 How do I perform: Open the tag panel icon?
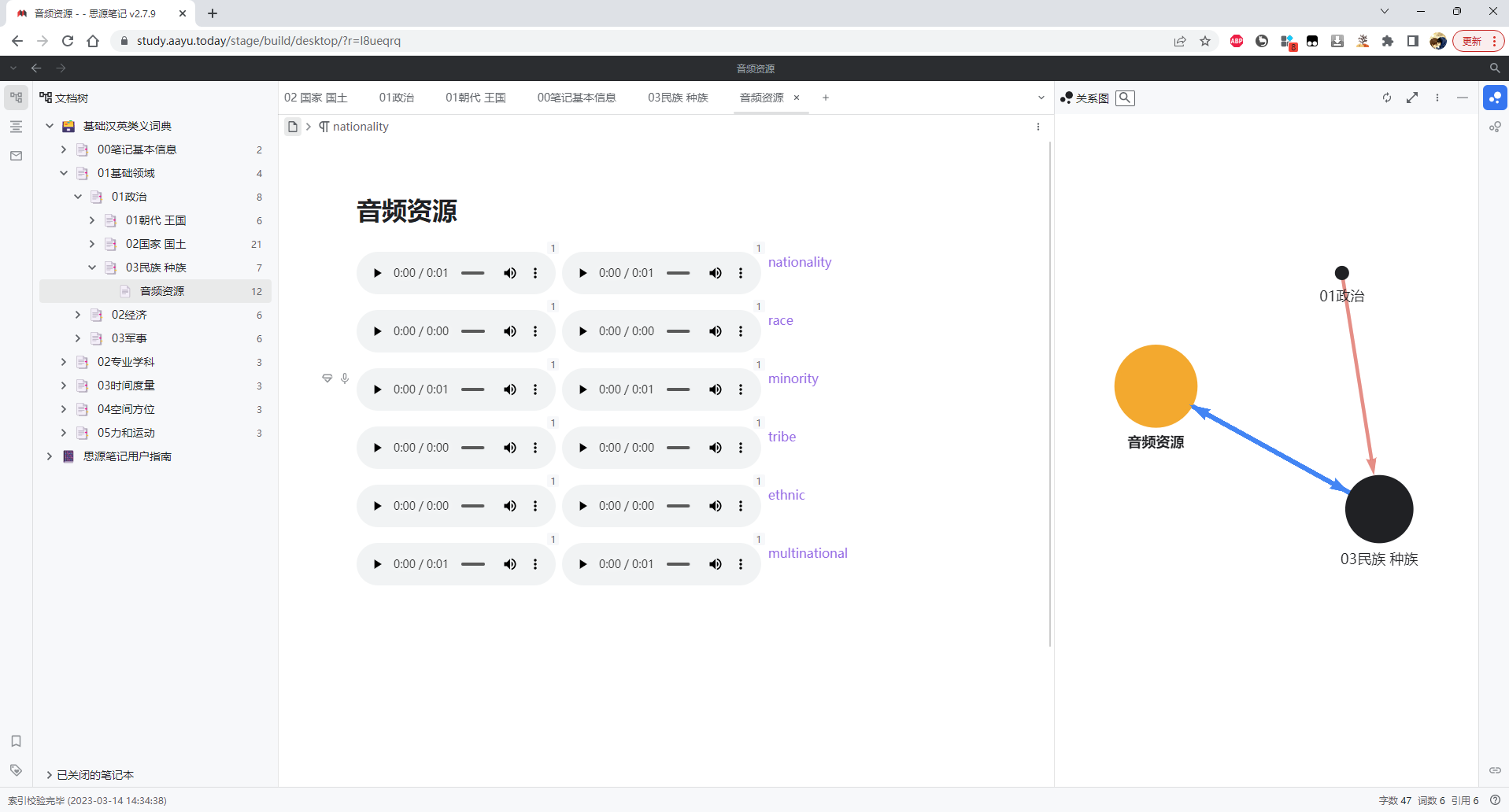click(16, 770)
